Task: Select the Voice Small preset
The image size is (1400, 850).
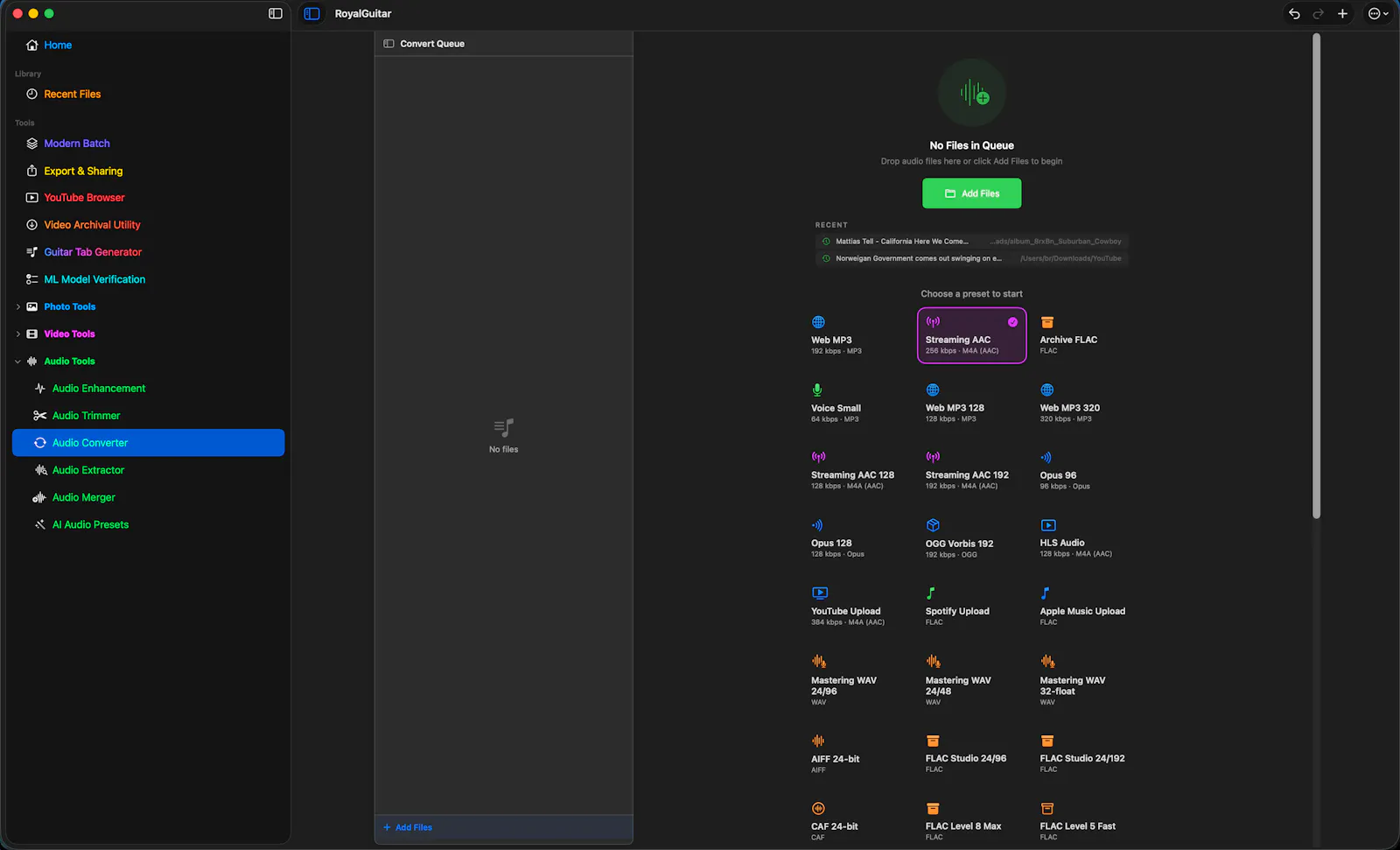Action: coord(857,403)
